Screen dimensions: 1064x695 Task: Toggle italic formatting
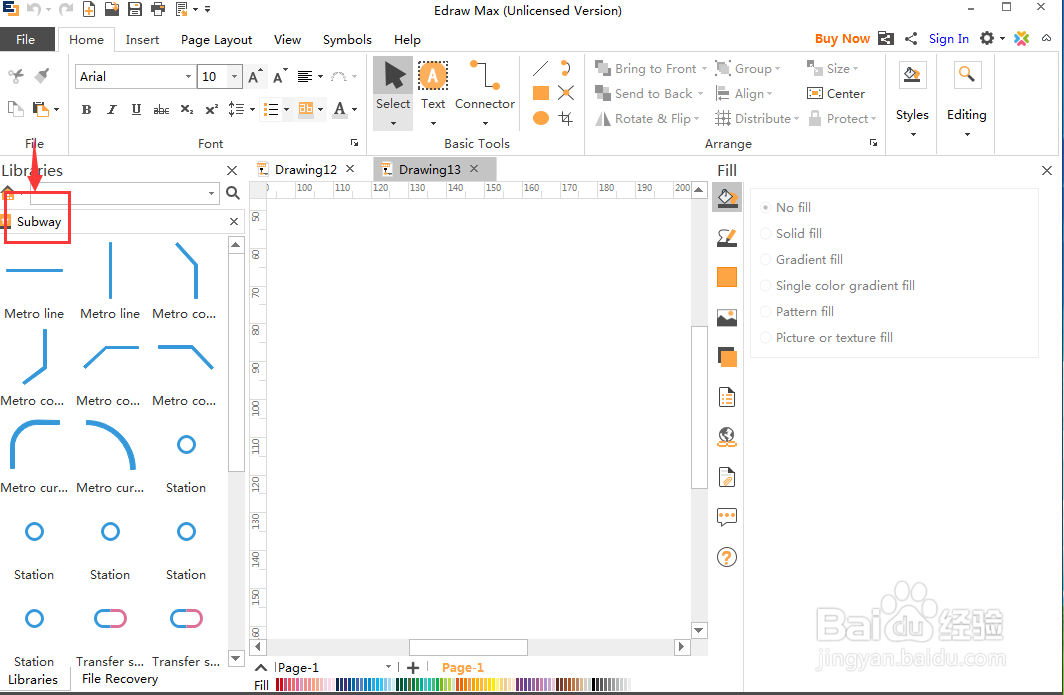point(111,109)
